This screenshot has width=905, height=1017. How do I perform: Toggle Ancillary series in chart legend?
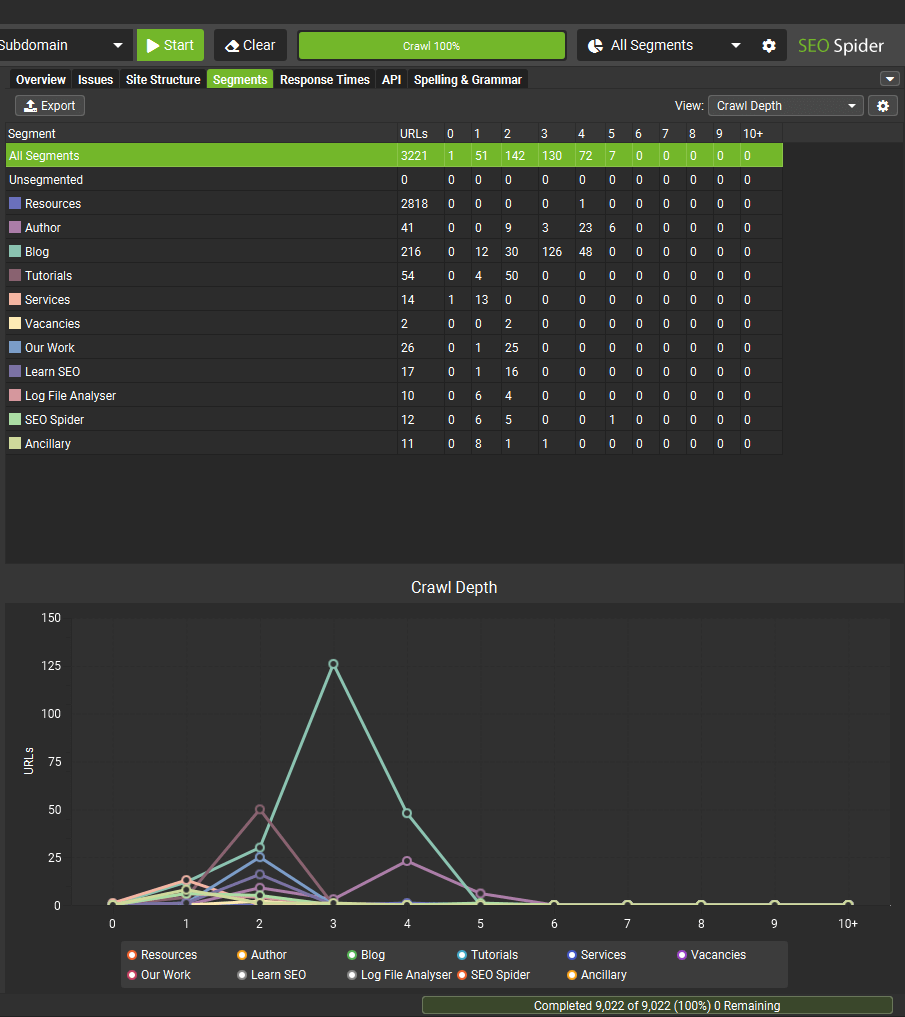[x=597, y=975]
